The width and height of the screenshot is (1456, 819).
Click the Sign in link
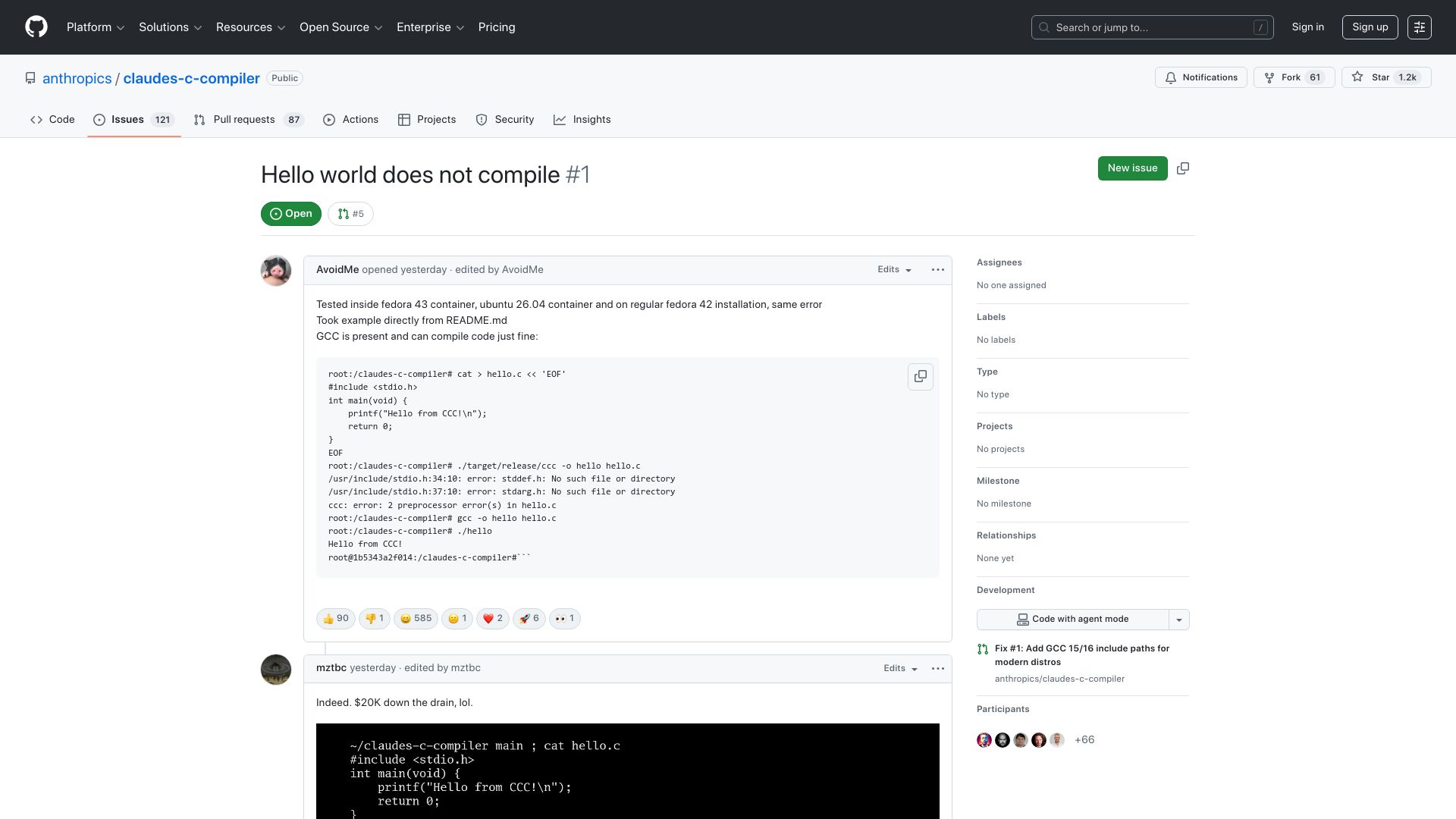[1308, 27]
